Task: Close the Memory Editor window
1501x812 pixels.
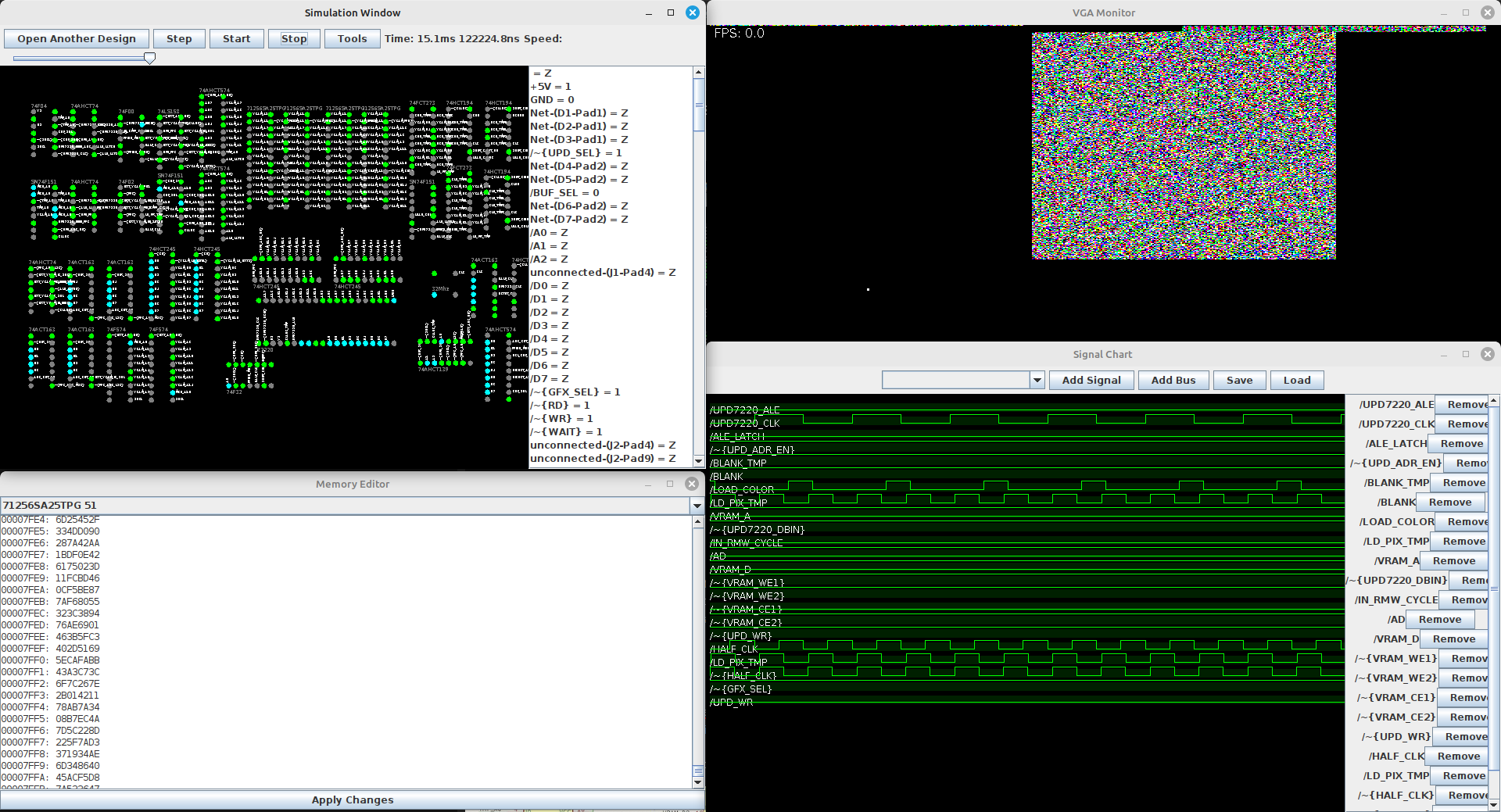Action: (x=692, y=484)
